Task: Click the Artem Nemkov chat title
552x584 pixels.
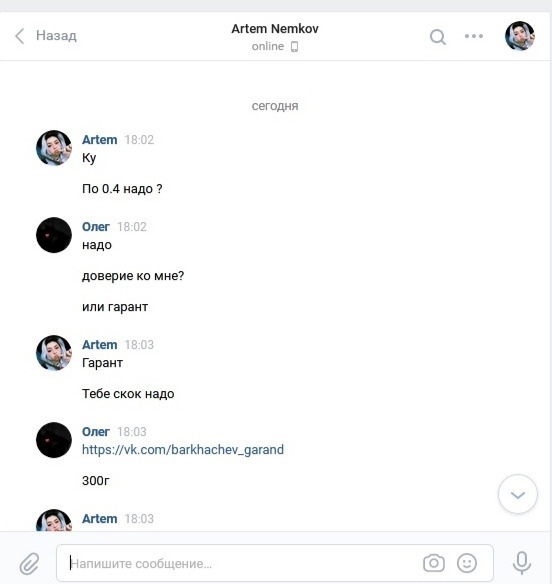Action: [x=275, y=29]
